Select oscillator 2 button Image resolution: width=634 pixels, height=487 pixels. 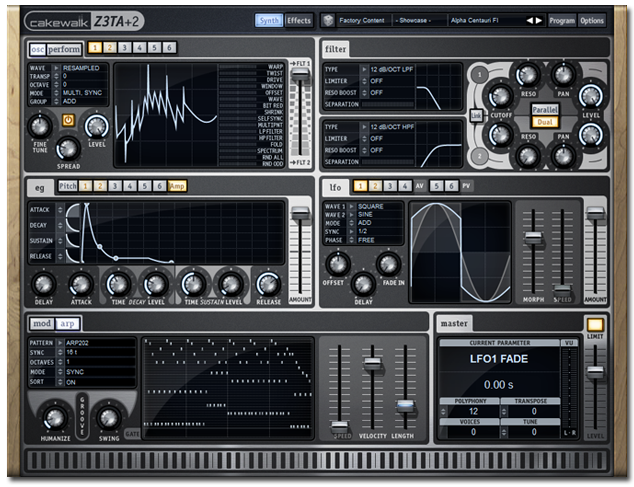(110, 48)
